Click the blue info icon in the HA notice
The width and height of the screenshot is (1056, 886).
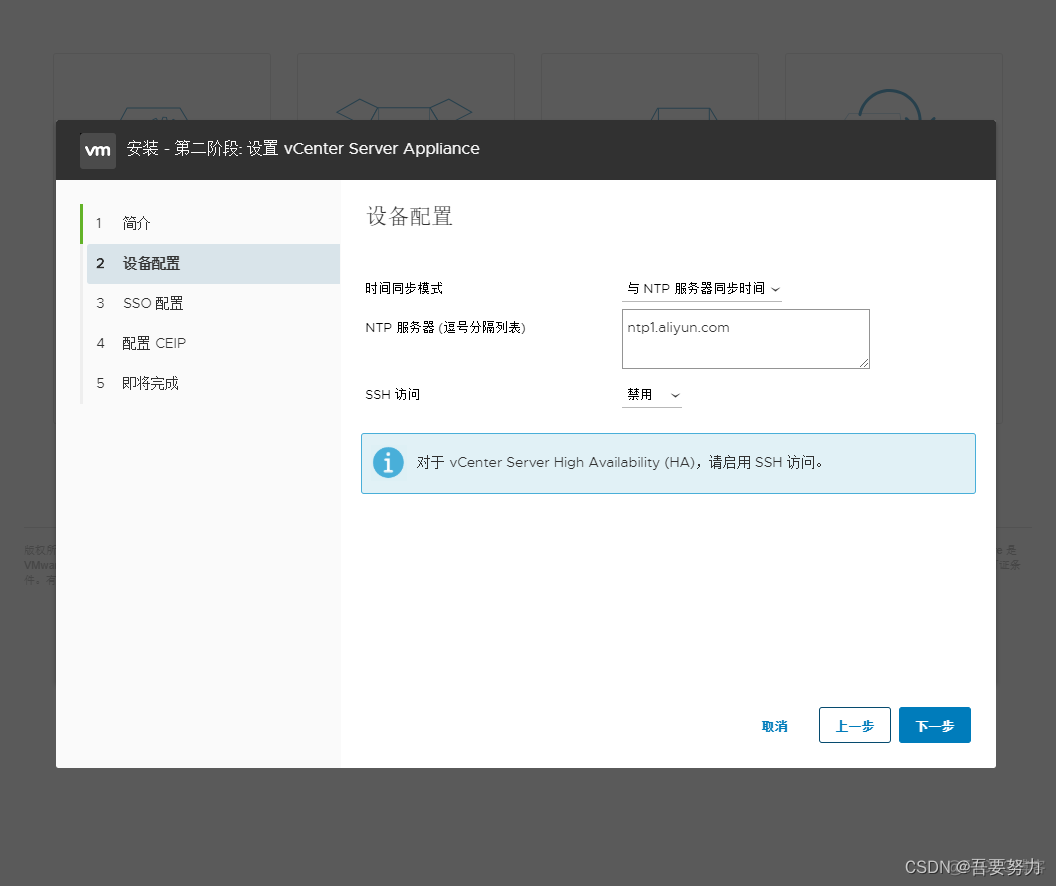[388, 463]
